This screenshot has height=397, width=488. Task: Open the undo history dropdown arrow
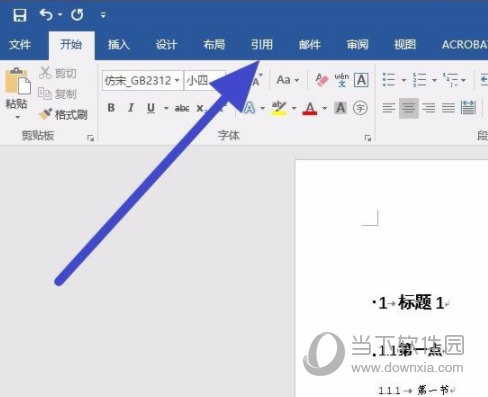[x=60, y=15]
